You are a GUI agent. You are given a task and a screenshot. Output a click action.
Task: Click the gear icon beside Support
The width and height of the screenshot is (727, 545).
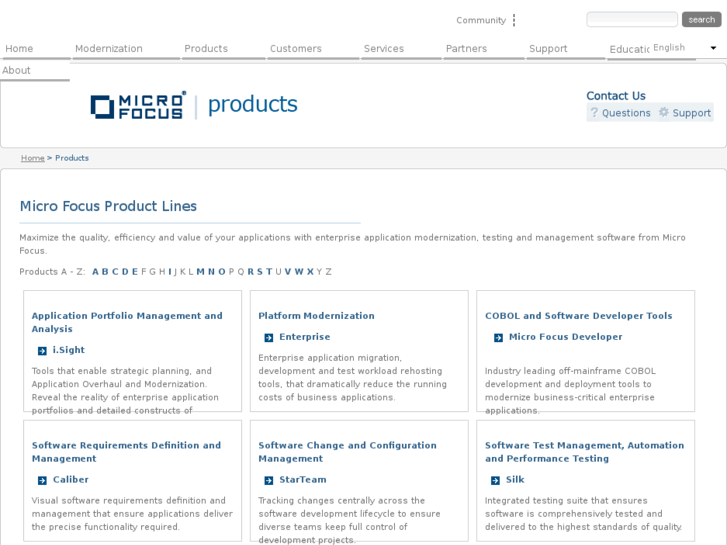[x=664, y=112]
